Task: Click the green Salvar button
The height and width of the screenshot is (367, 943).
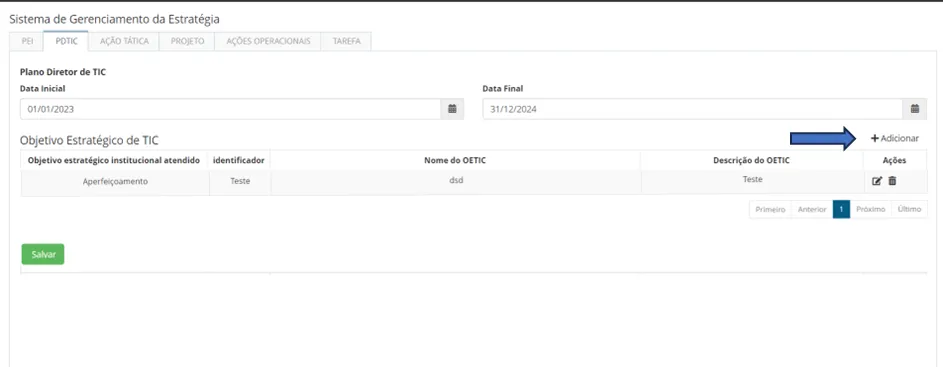Action: point(43,254)
